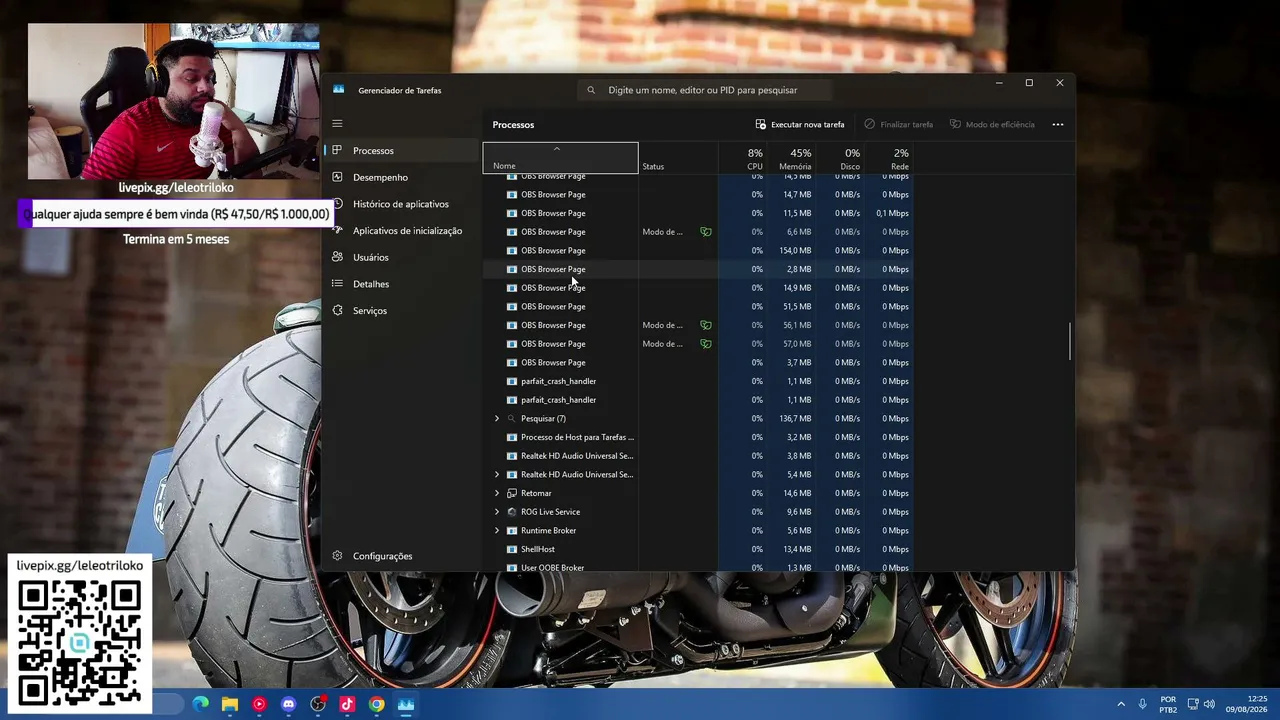Click Executar nova tarefa button

tap(800, 125)
